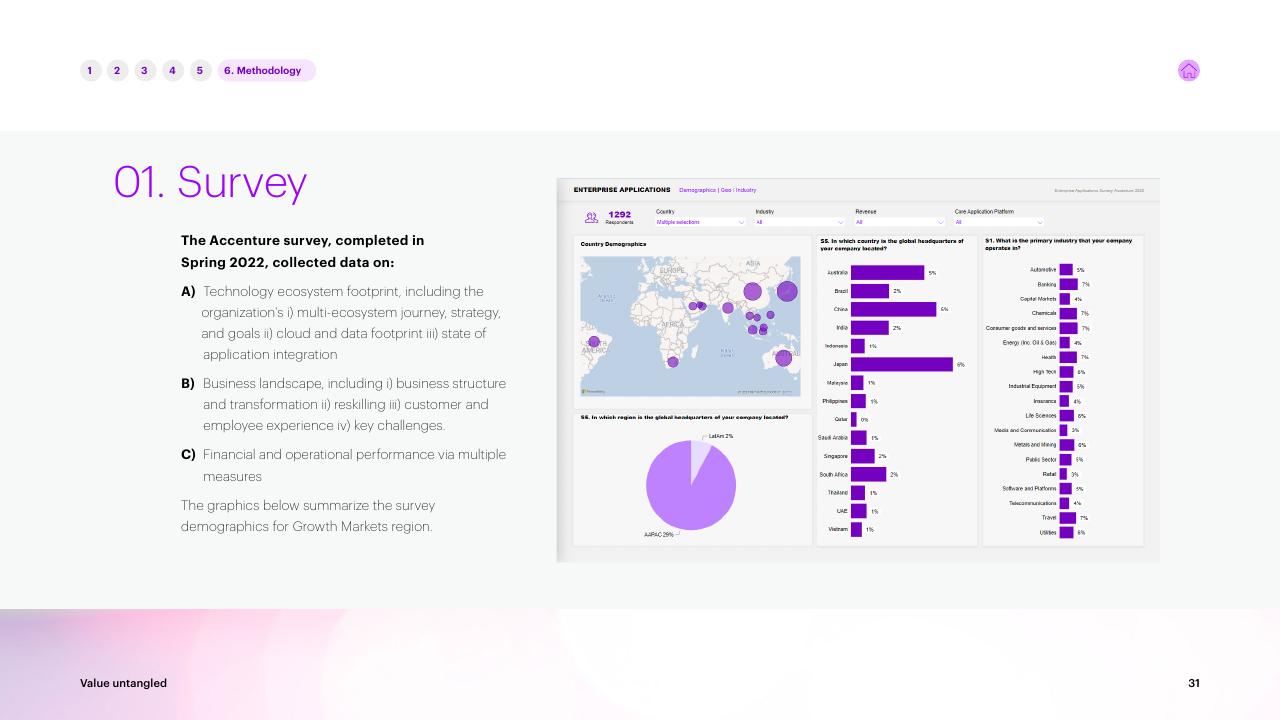
Task: Jump to section 2 pill
Action: [117, 70]
